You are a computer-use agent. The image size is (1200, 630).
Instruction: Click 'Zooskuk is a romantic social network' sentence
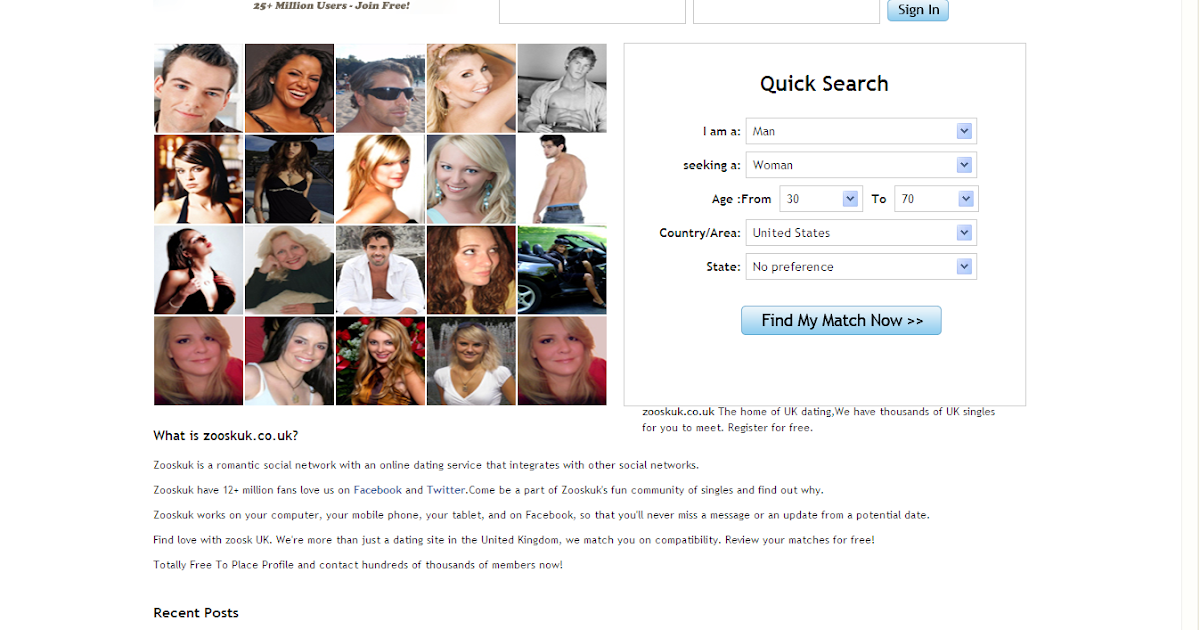coord(426,465)
